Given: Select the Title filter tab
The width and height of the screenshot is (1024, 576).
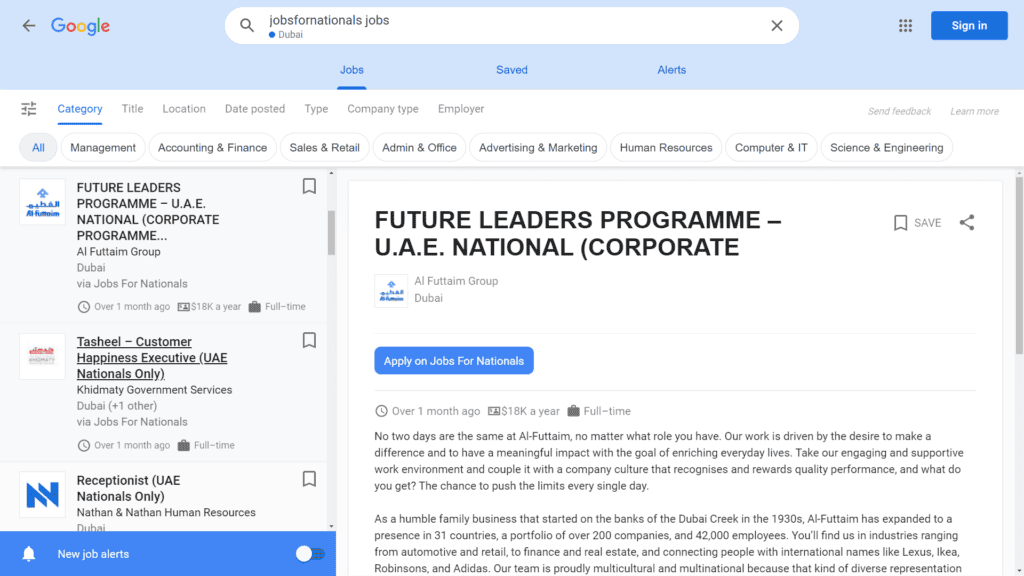Looking at the screenshot, I should pos(132,109).
